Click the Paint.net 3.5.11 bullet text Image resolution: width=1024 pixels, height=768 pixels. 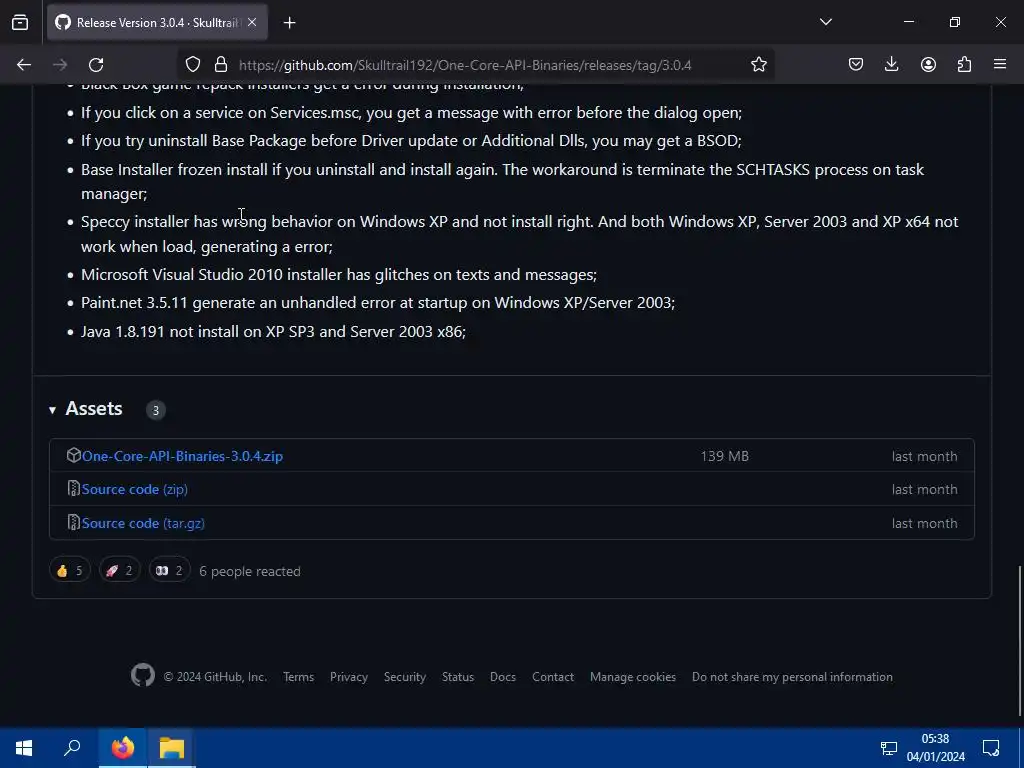pos(377,303)
